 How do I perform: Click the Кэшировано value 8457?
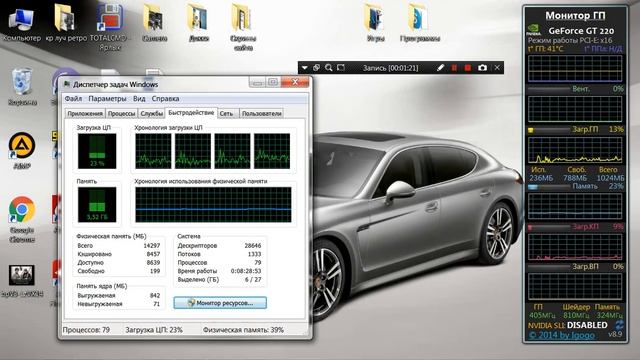click(x=153, y=254)
